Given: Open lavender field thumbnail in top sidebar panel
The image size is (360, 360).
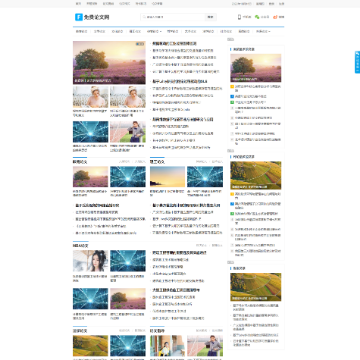Looking at the screenshot, I should click(256, 68).
